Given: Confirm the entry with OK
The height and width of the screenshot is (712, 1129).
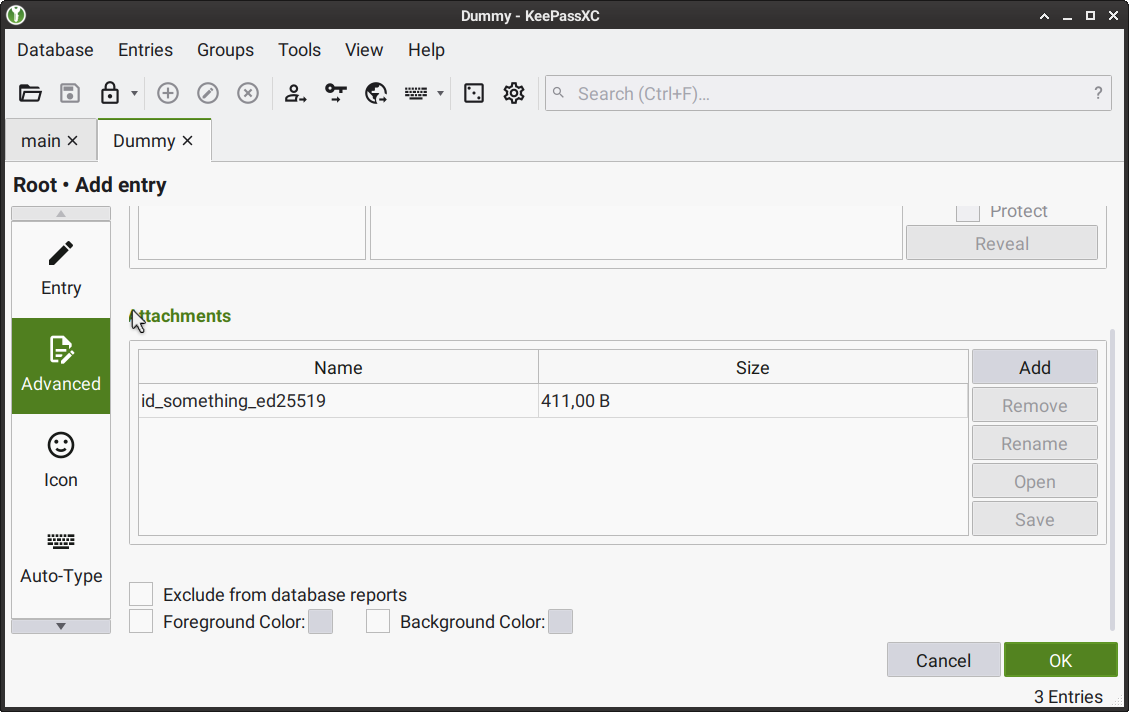Looking at the screenshot, I should [1060, 659].
